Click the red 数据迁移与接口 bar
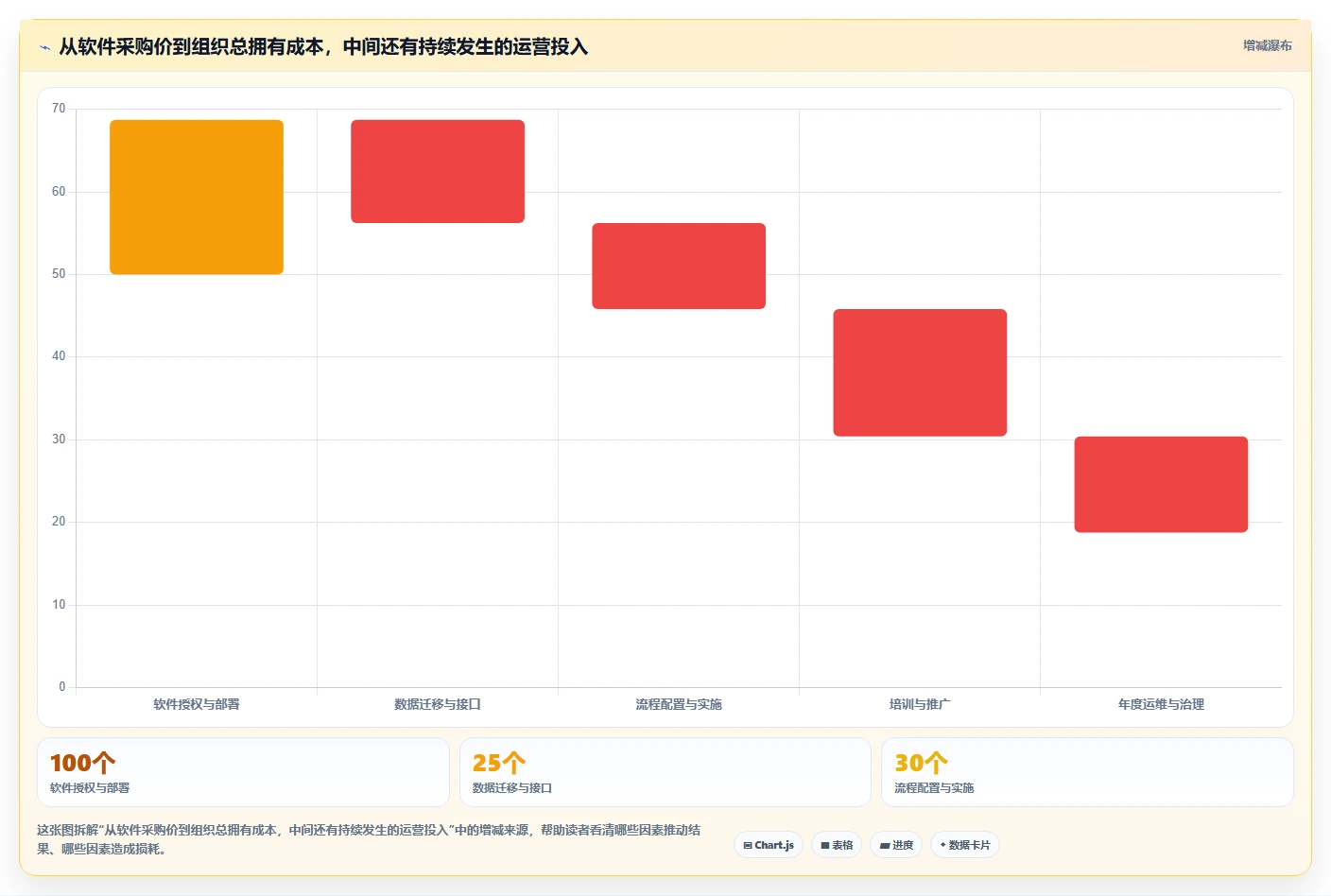The width and height of the screenshot is (1331, 896). point(438,171)
